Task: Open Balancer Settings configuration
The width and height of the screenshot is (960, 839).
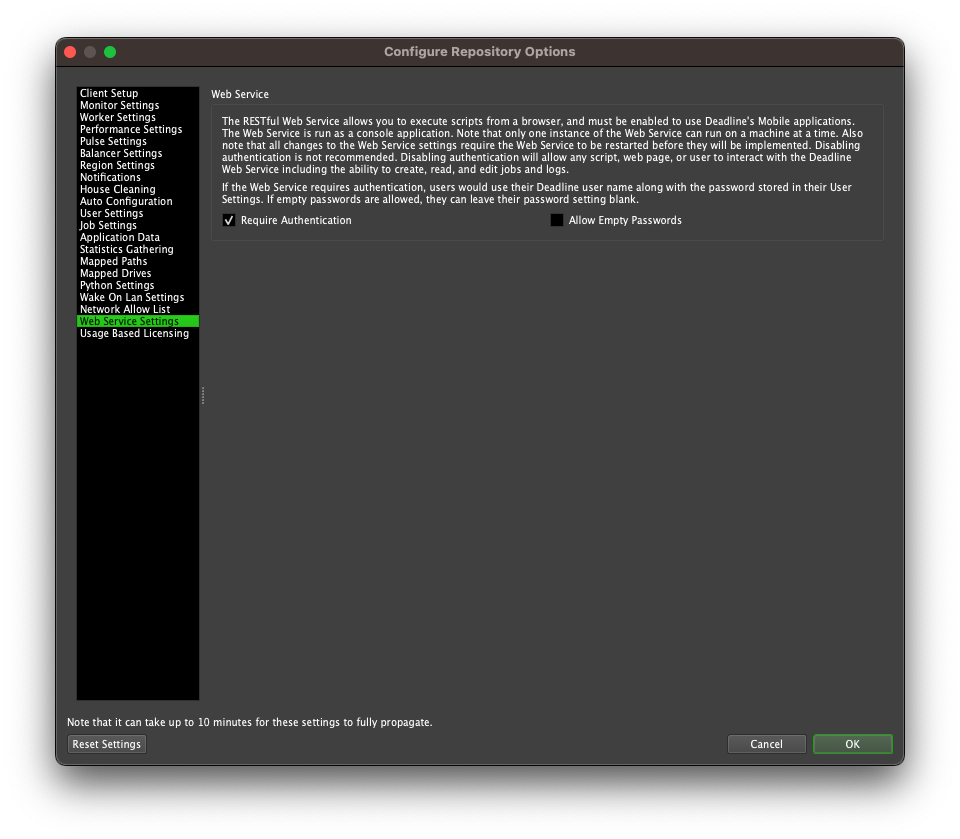Action: 121,152
